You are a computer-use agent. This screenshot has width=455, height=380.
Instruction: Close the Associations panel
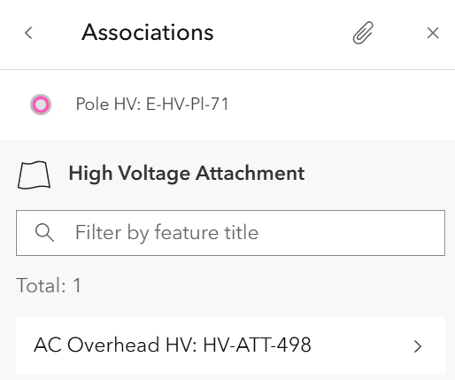pos(433,33)
